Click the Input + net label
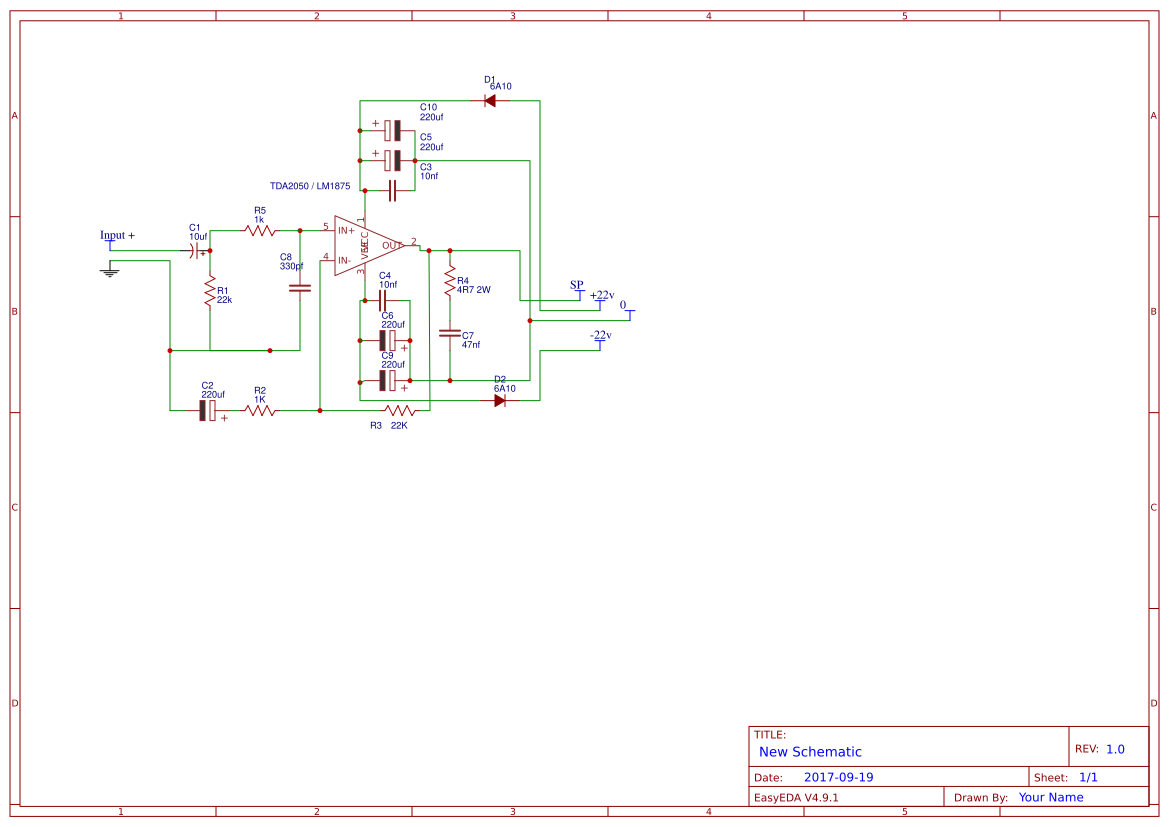This screenshot has height=827, width=1169. [x=115, y=234]
